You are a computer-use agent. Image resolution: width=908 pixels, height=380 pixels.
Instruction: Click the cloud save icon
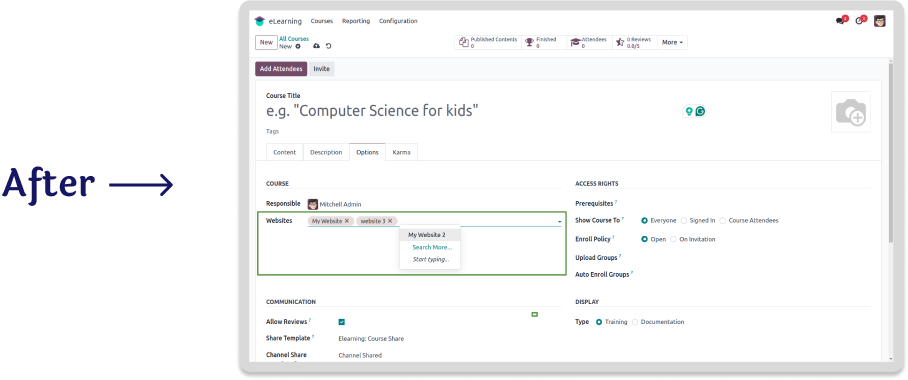click(x=316, y=46)
